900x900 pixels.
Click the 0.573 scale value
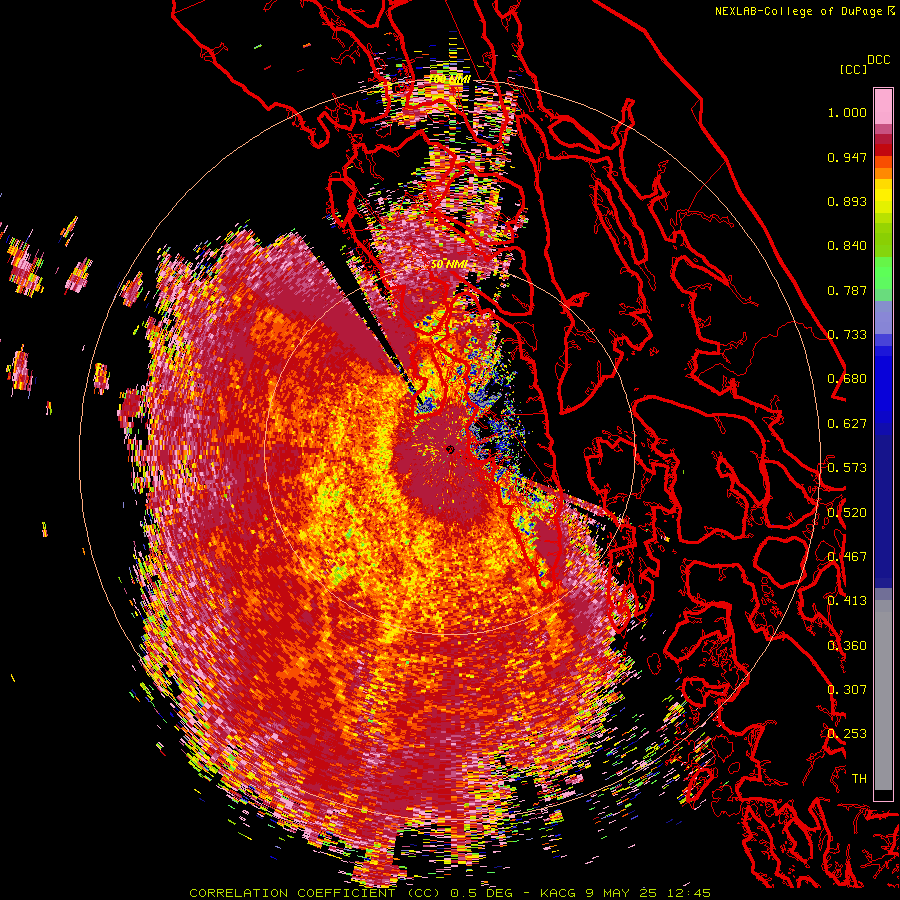point(847,468)
